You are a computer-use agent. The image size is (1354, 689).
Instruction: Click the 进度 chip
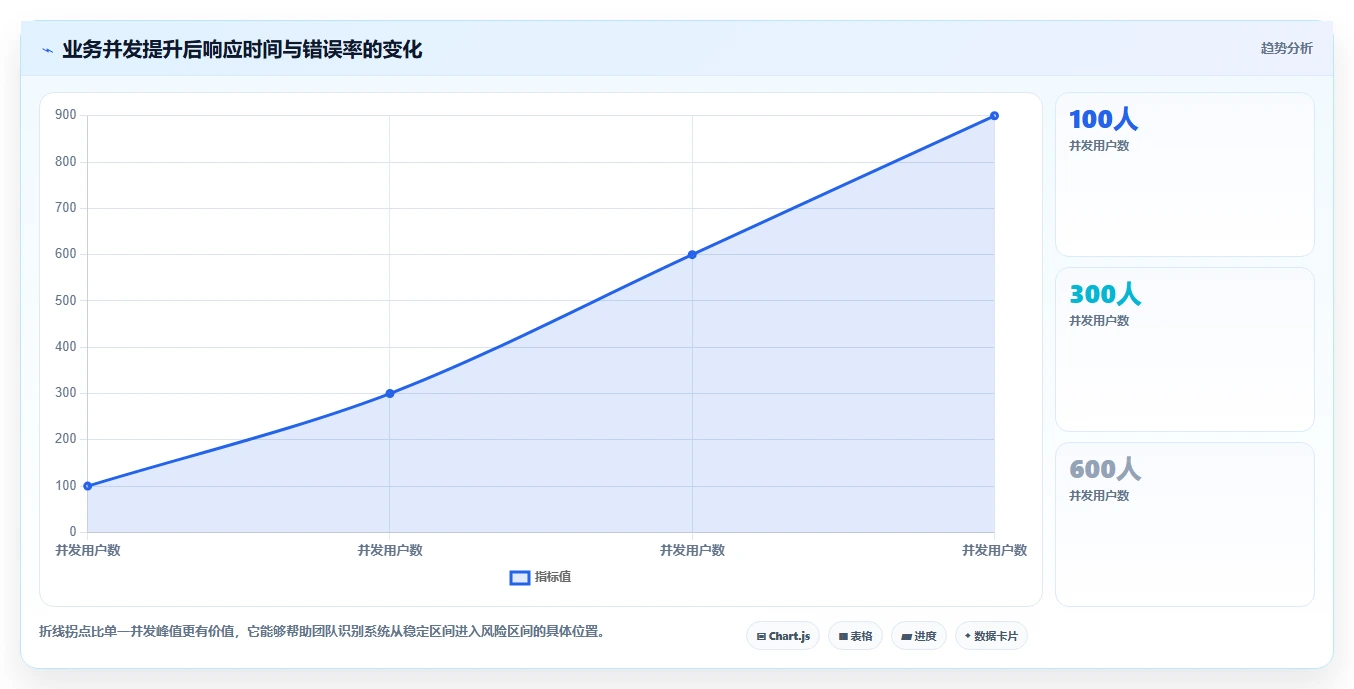[x=919, y=636]
